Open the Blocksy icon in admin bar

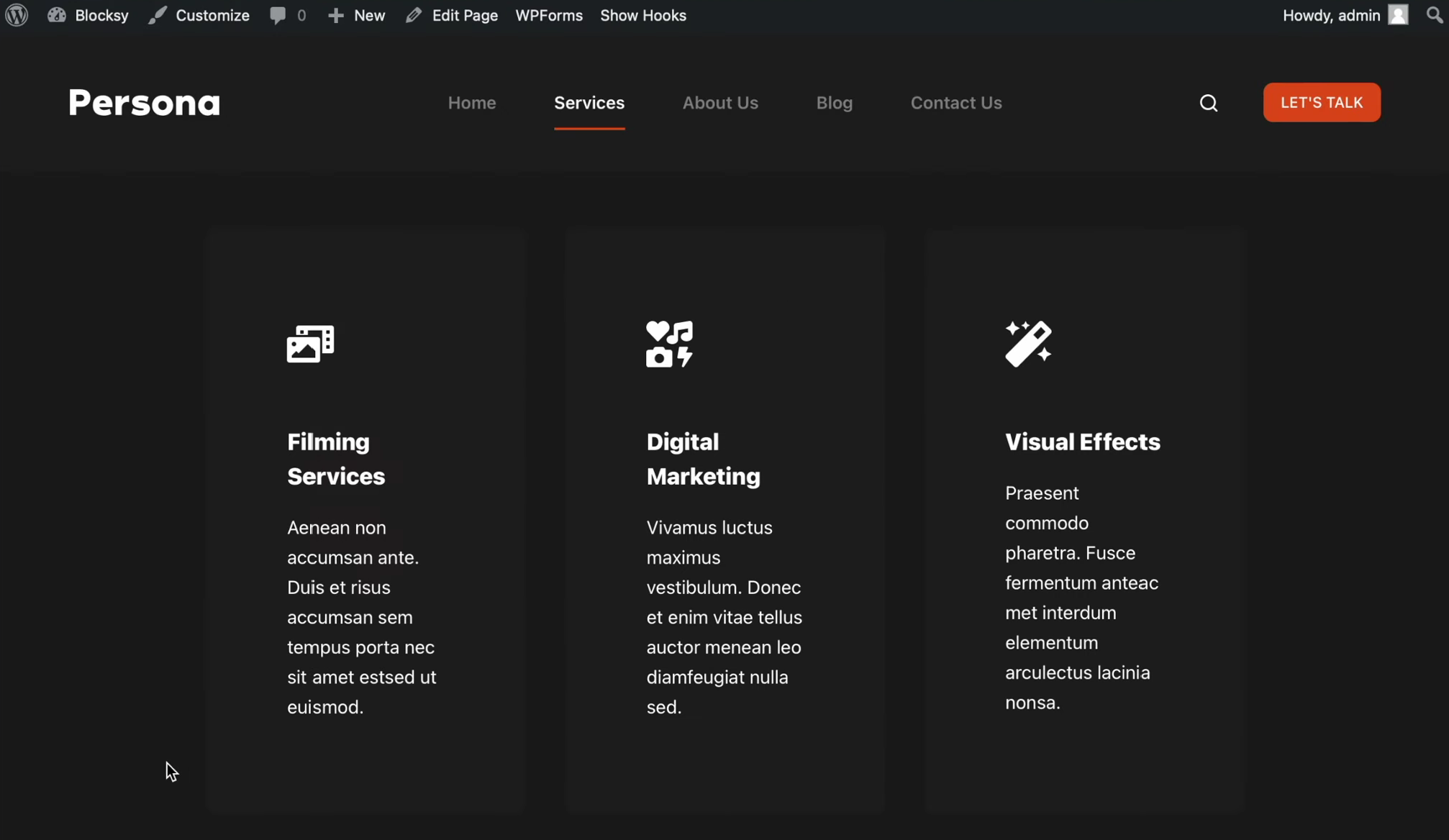(57, 15)
